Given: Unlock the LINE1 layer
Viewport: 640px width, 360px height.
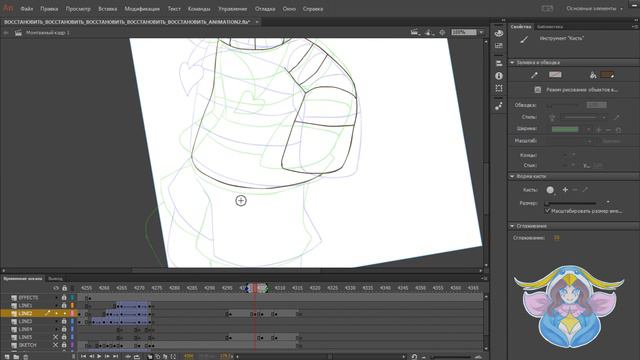Looking at the screenshot, I should click(64, 306).
